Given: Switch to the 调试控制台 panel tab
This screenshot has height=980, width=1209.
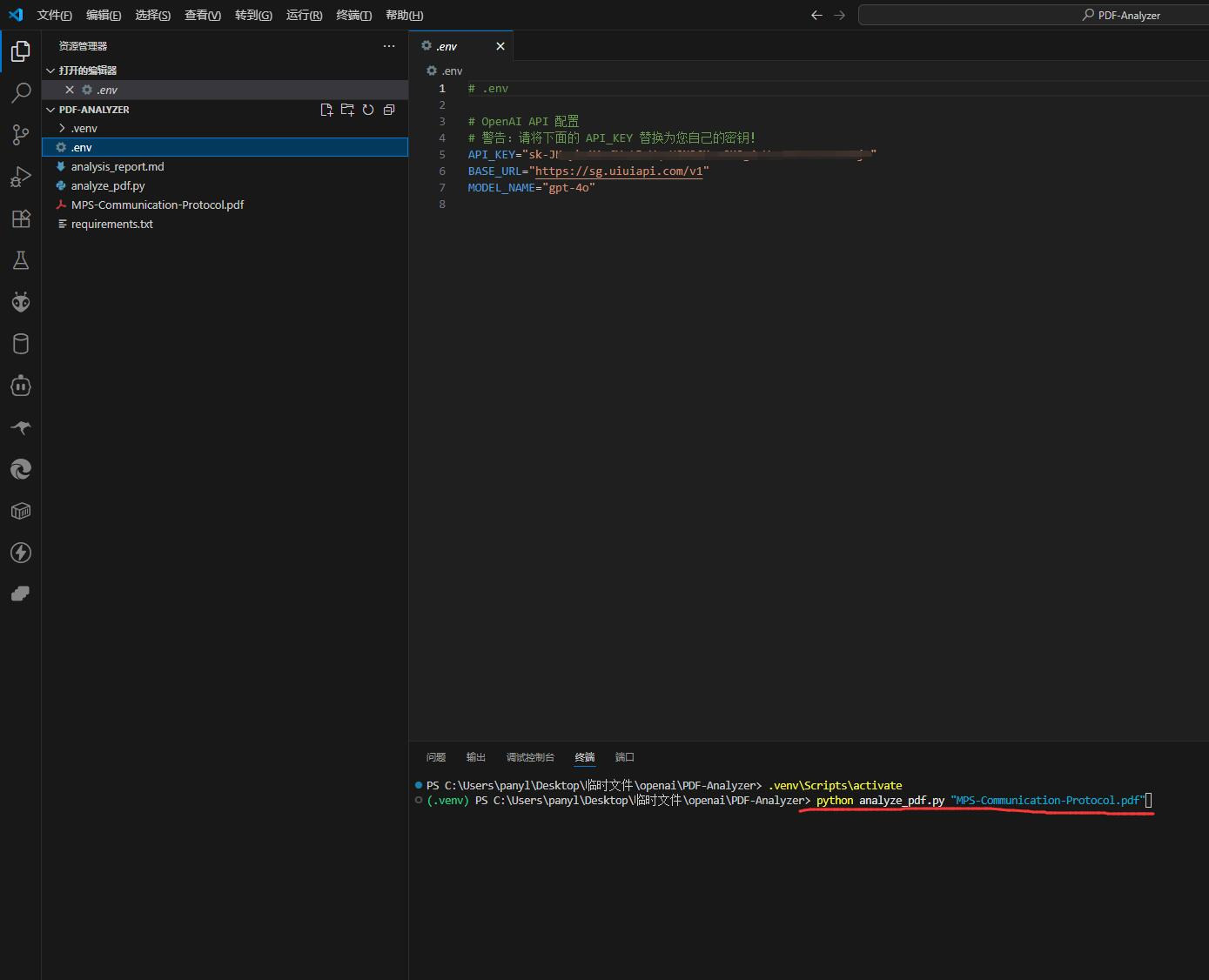Looking at the screenshot, I should (530, 757).
